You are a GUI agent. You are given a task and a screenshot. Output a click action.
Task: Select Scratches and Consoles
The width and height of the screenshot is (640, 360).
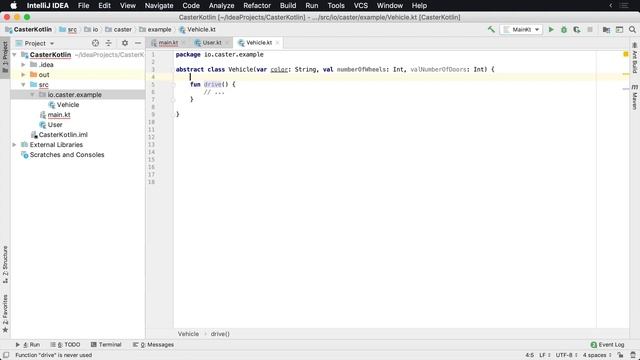(67, 155)
